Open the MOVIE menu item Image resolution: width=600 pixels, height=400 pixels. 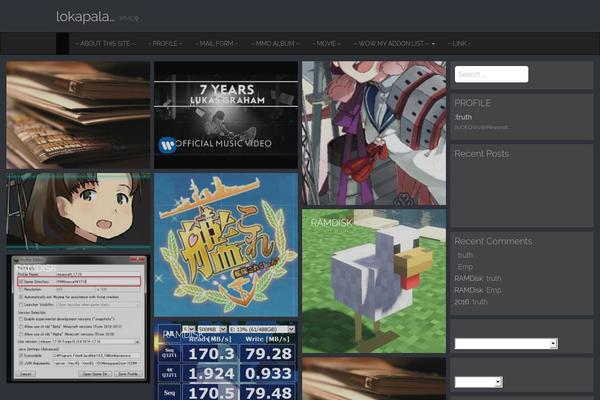pos(326,44)
